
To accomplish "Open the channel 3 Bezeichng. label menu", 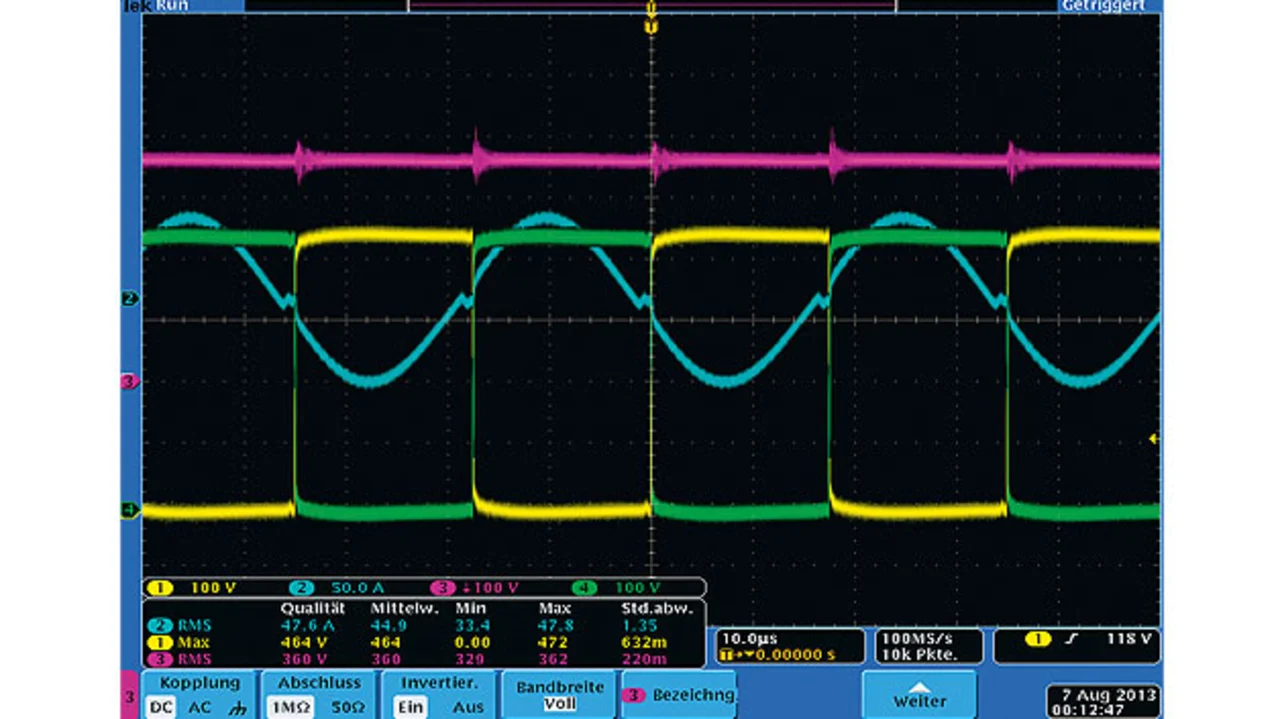I will 678,695.
